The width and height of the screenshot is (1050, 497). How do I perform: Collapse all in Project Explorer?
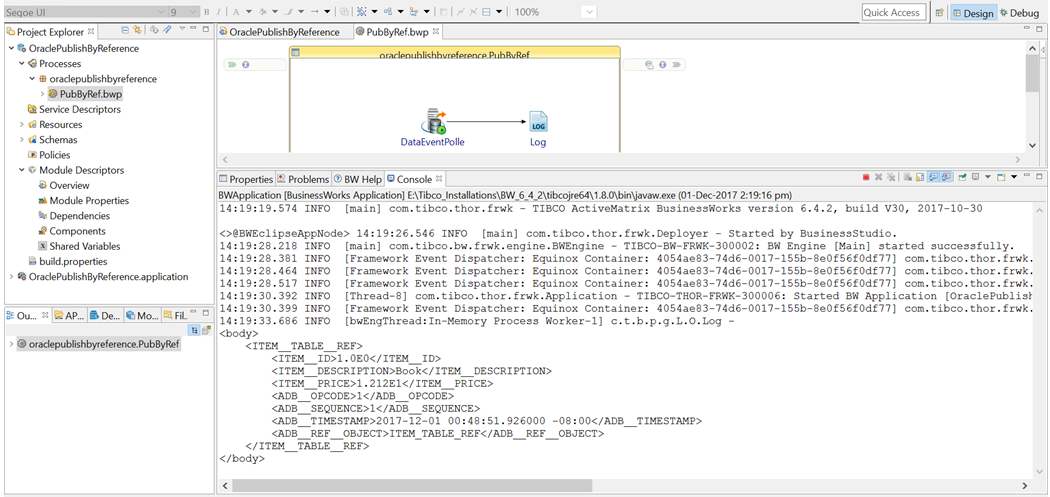tap(125, 30)
